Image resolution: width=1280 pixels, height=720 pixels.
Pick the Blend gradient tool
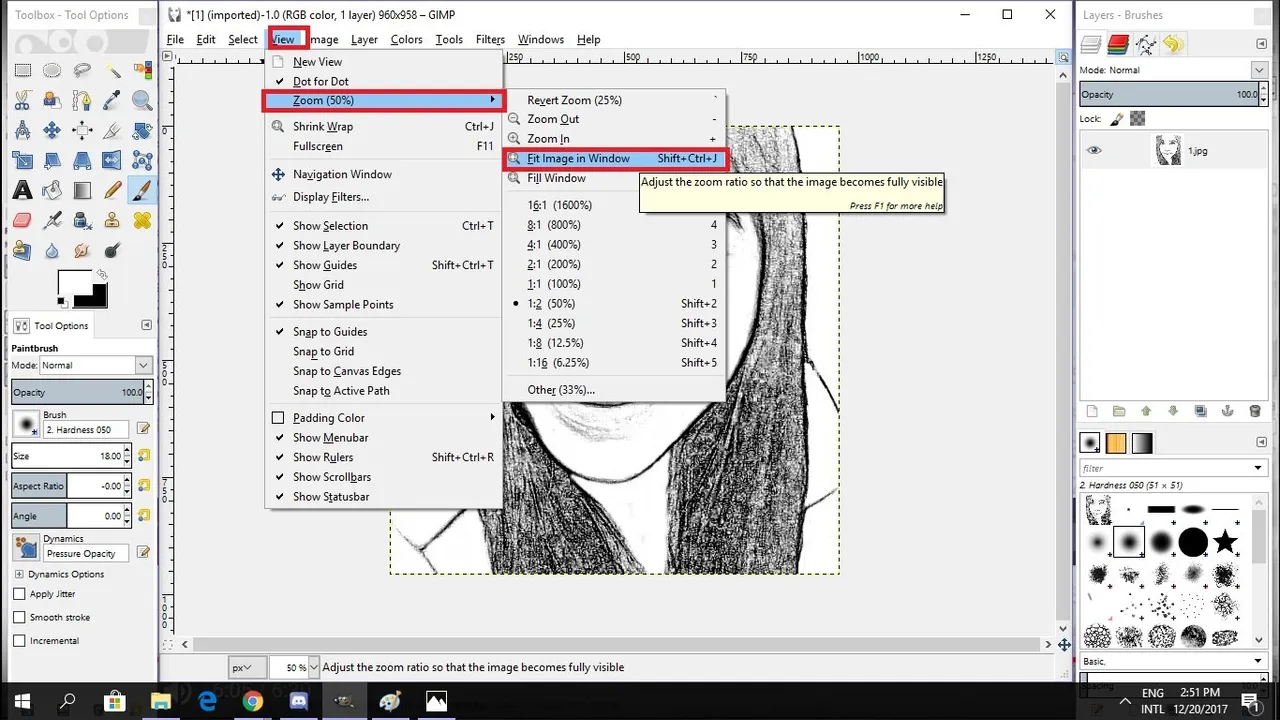point(82,191)
